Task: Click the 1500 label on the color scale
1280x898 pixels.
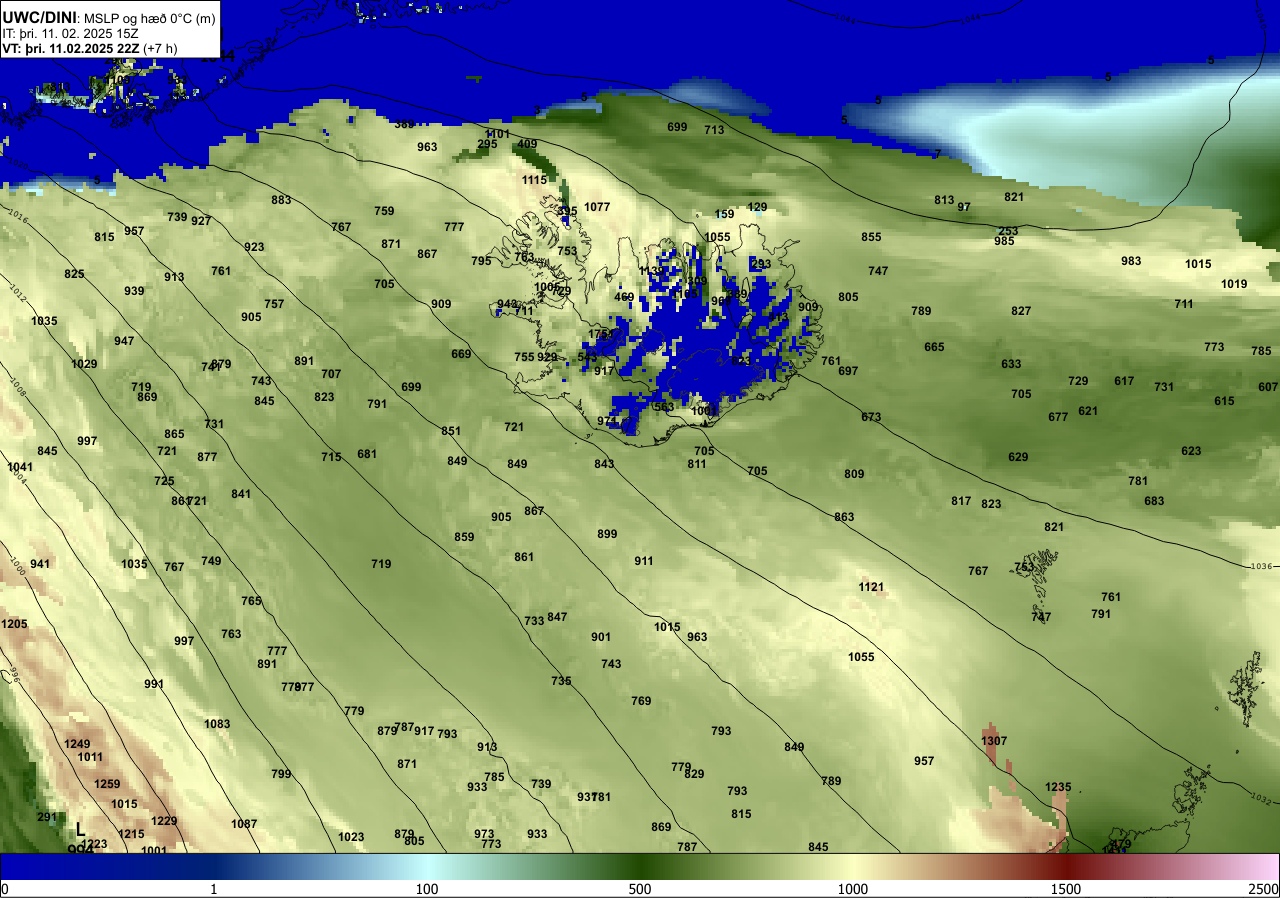Action: tap(1065, 890)
